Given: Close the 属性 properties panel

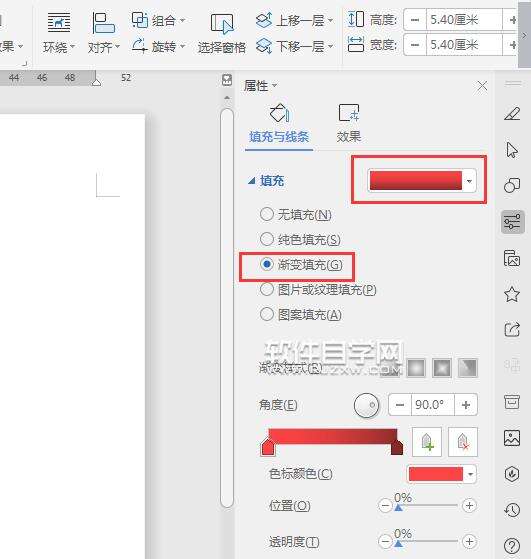Looking at the screenshot, I should [482, 86].
